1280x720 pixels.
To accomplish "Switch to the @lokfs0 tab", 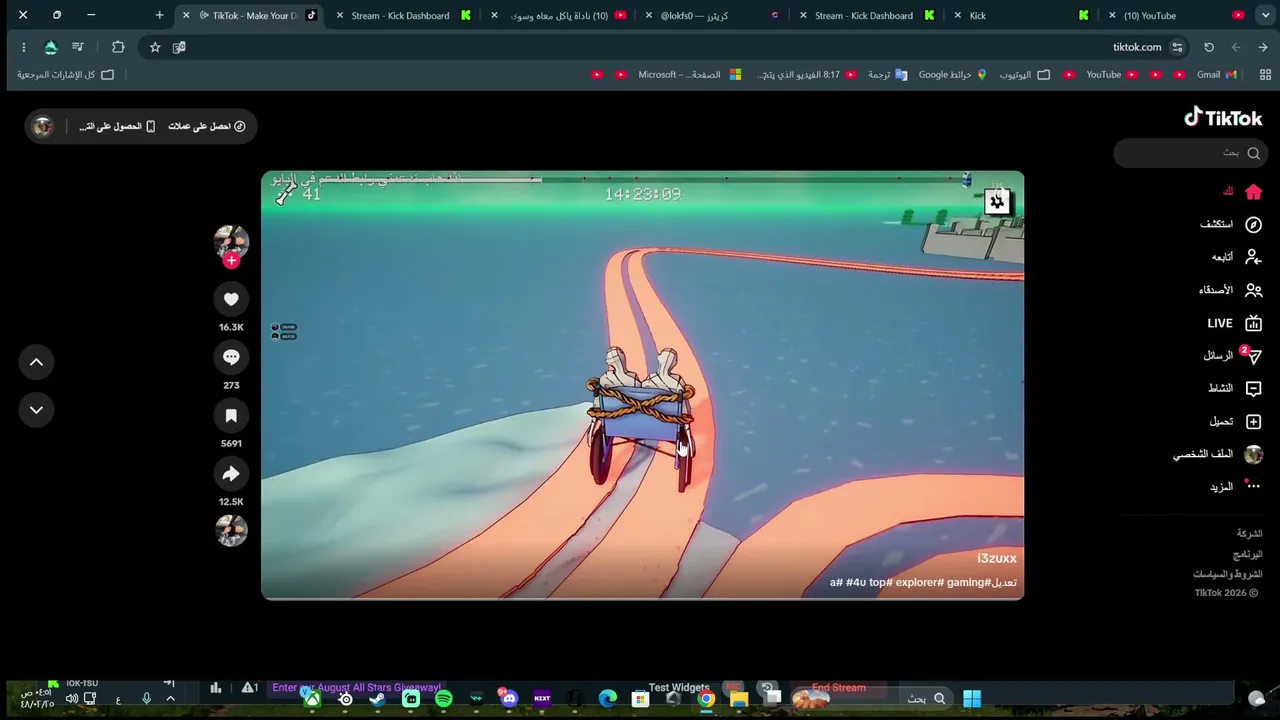I will 711,16.
